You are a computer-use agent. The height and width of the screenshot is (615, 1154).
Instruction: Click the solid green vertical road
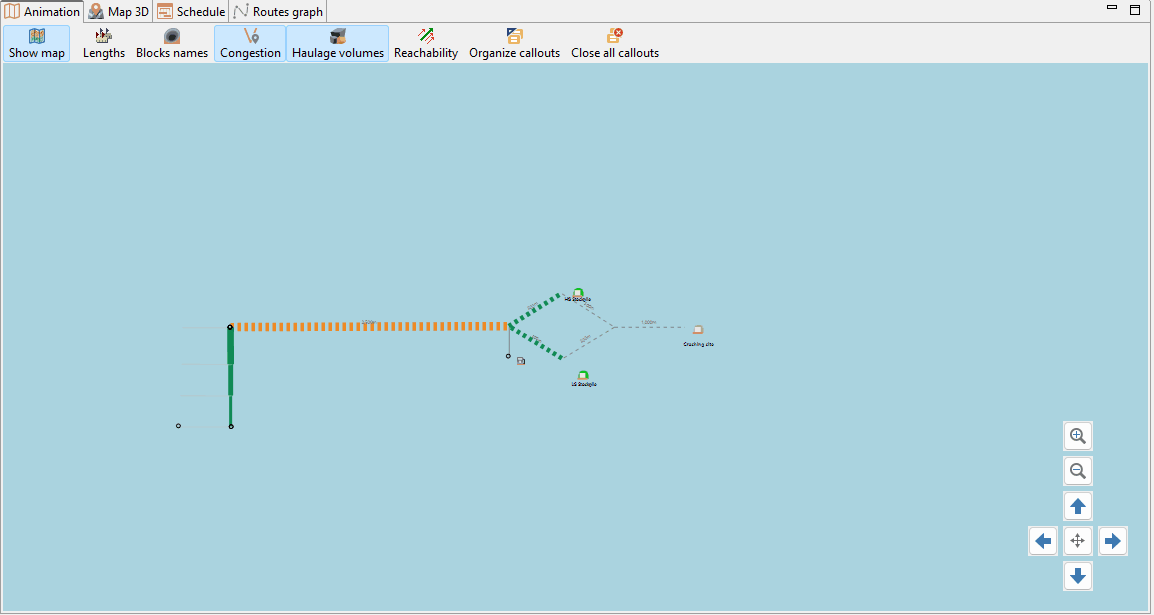pos(230,377)
